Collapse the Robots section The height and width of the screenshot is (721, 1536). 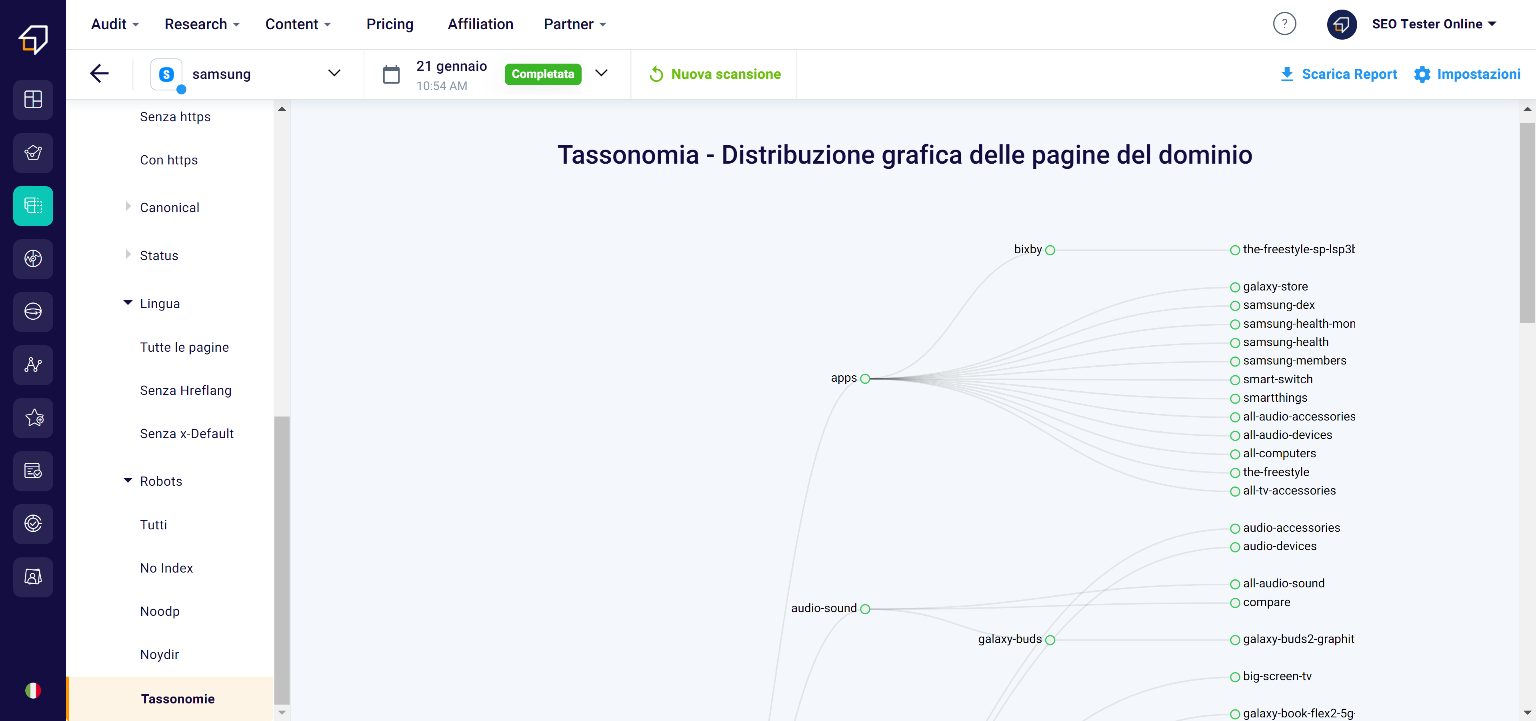coord(128,481)
